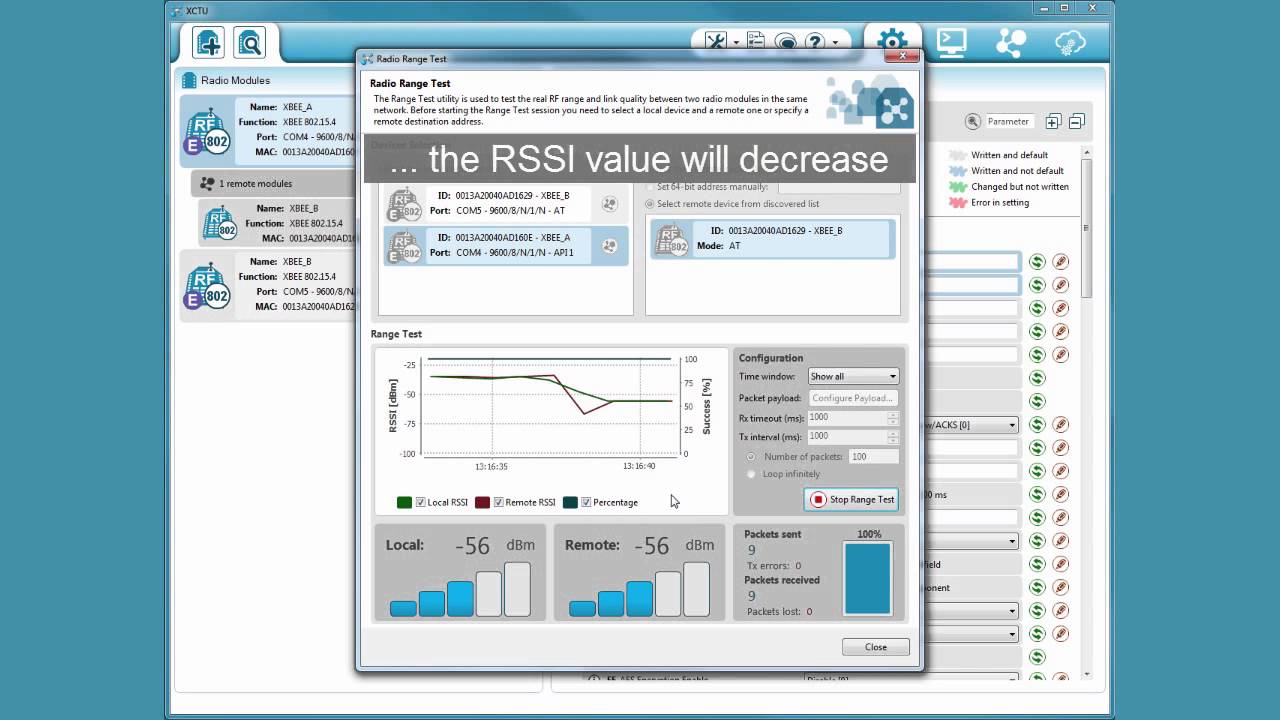Switch to the Consoles working mode tab
The height and width of the screenshot is (720, 1280).
click(951, 42)
